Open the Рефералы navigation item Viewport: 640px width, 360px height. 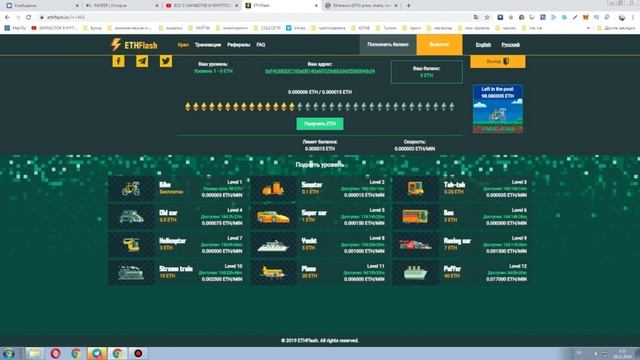pos(239,44)
